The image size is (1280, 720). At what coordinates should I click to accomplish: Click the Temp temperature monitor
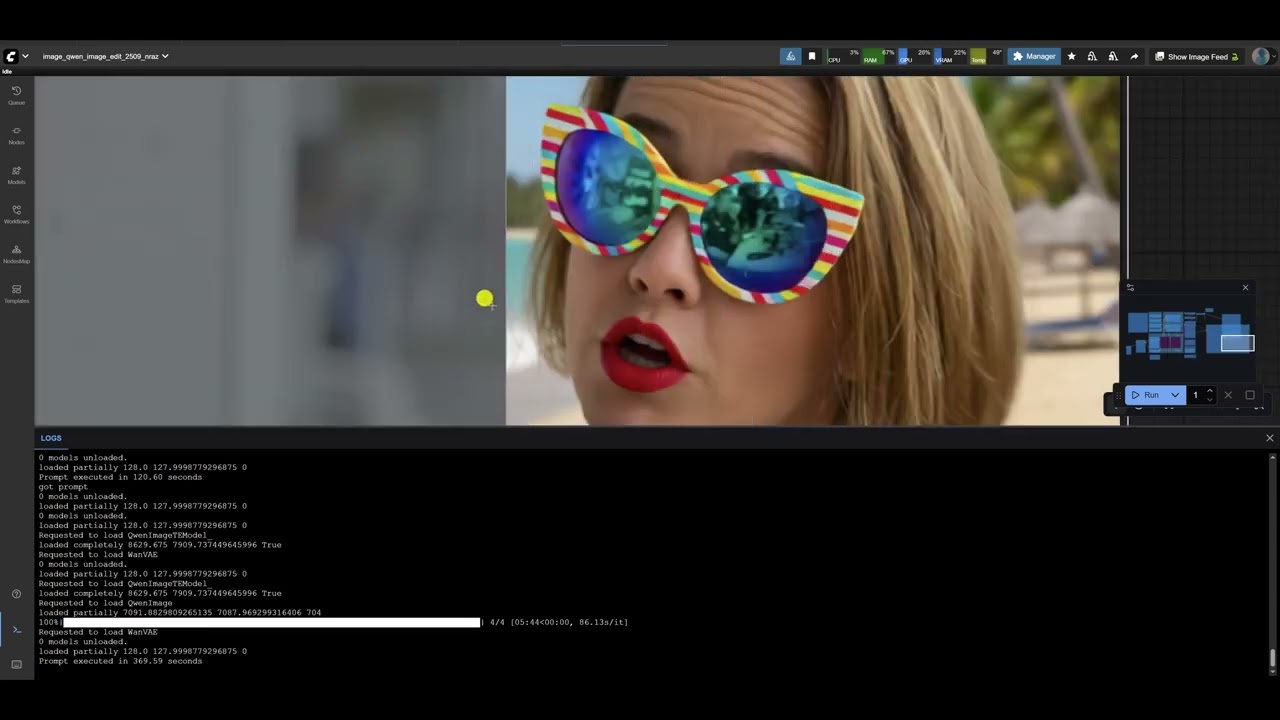point(986,56)
